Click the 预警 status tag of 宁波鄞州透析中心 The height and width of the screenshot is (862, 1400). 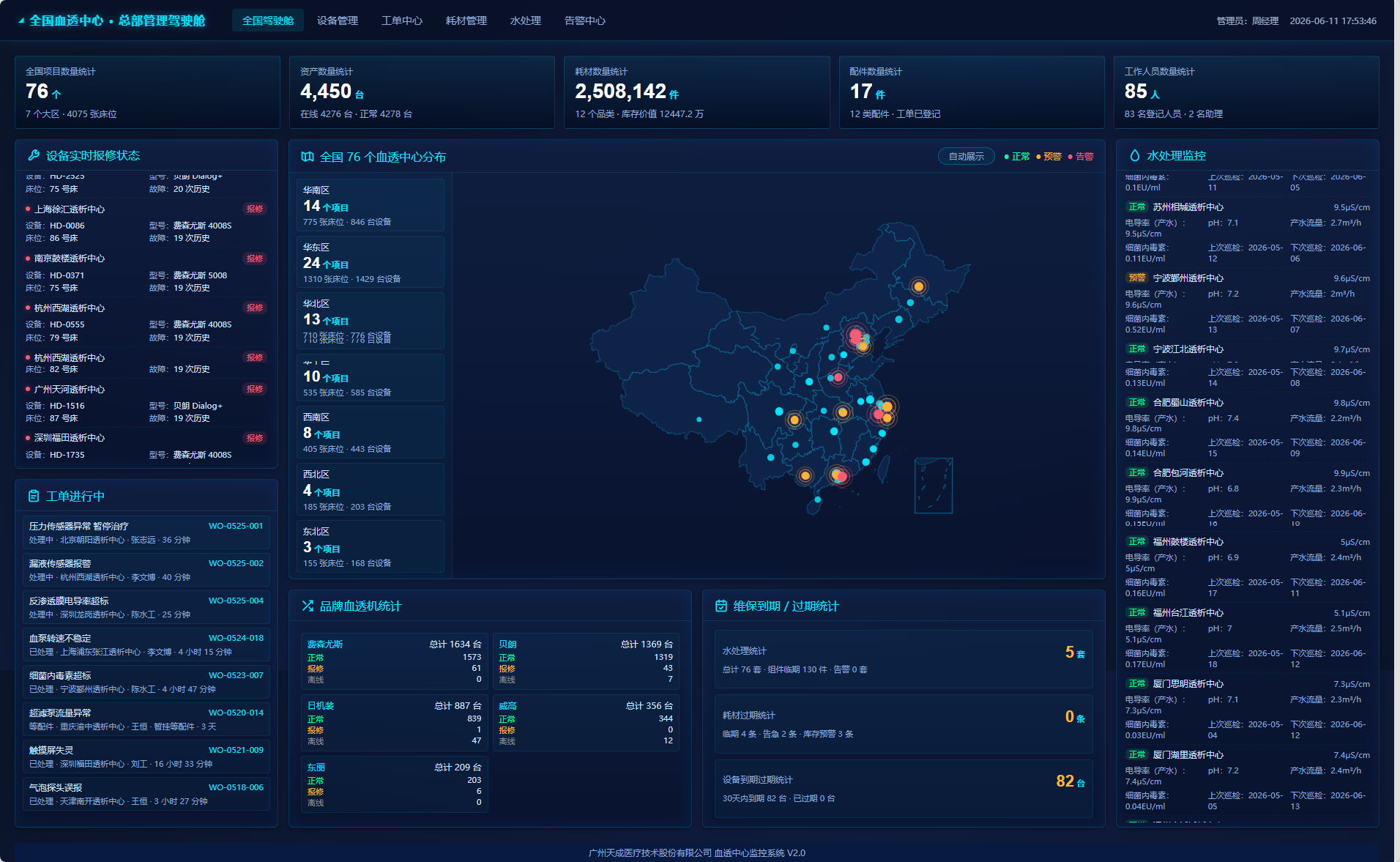pos(1137,278)
